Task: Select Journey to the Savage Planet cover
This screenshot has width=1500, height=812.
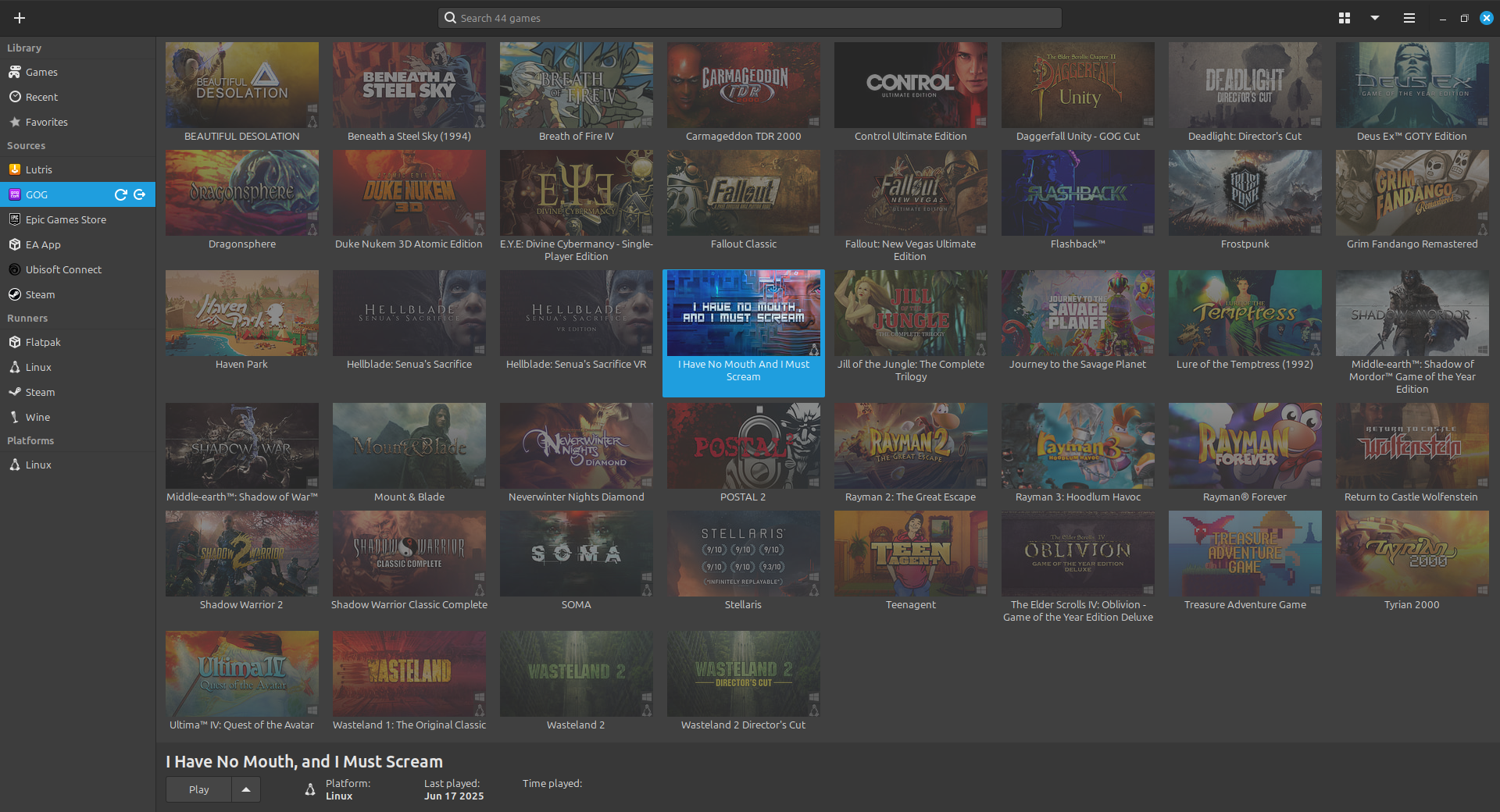Action: (x=1078, y=313)
